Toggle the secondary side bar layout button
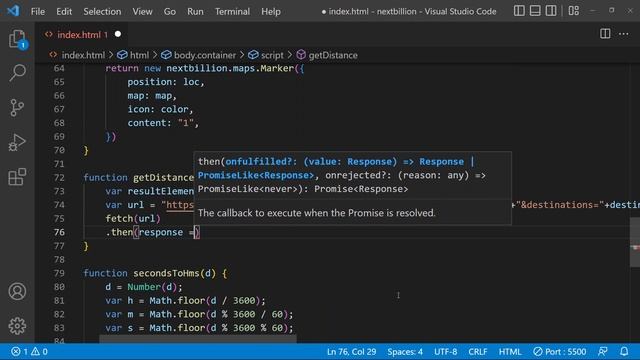This screenshot has height=360, width=640. point(551,11)
